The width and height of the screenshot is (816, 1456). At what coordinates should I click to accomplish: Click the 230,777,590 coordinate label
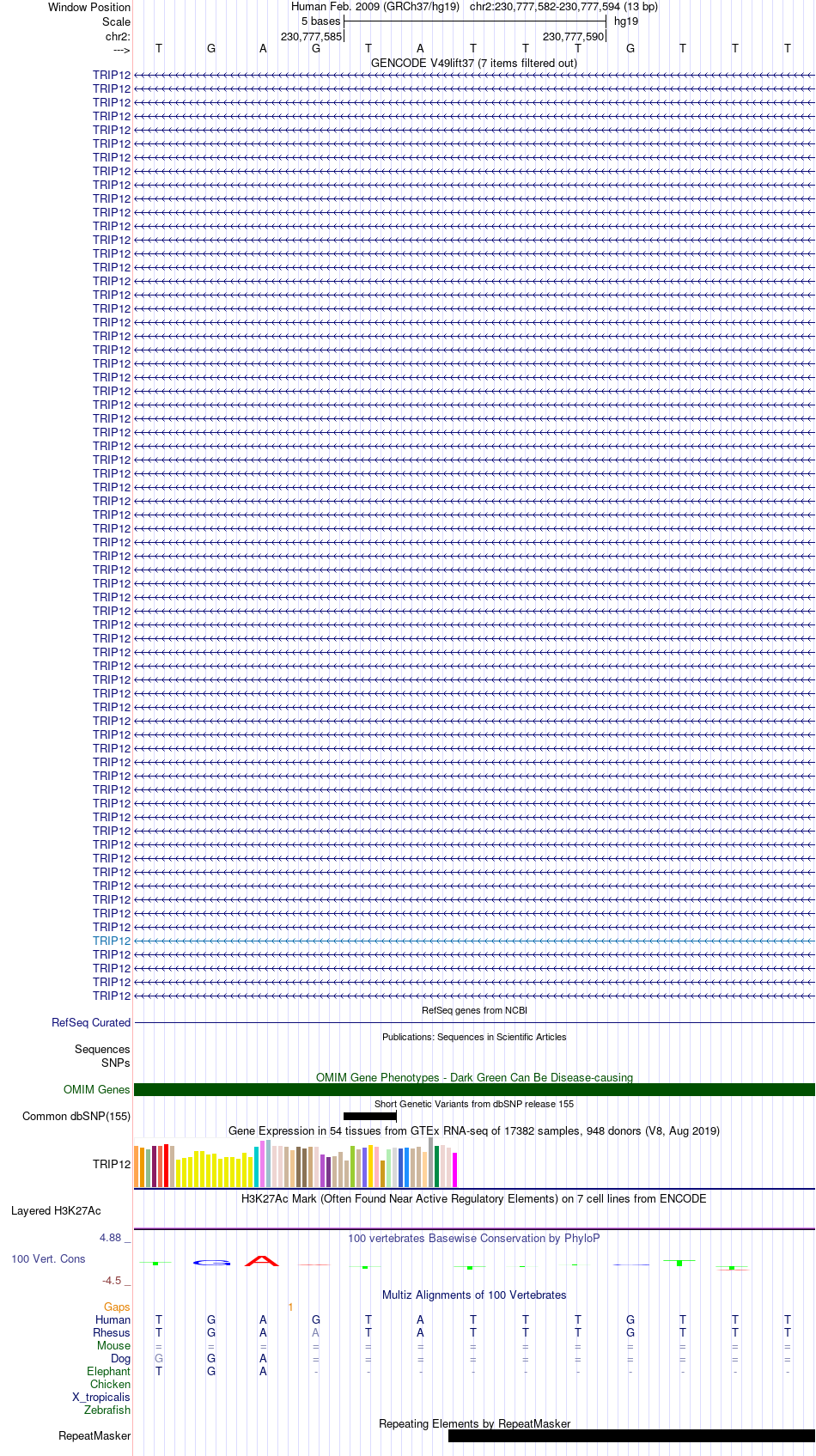573,37
